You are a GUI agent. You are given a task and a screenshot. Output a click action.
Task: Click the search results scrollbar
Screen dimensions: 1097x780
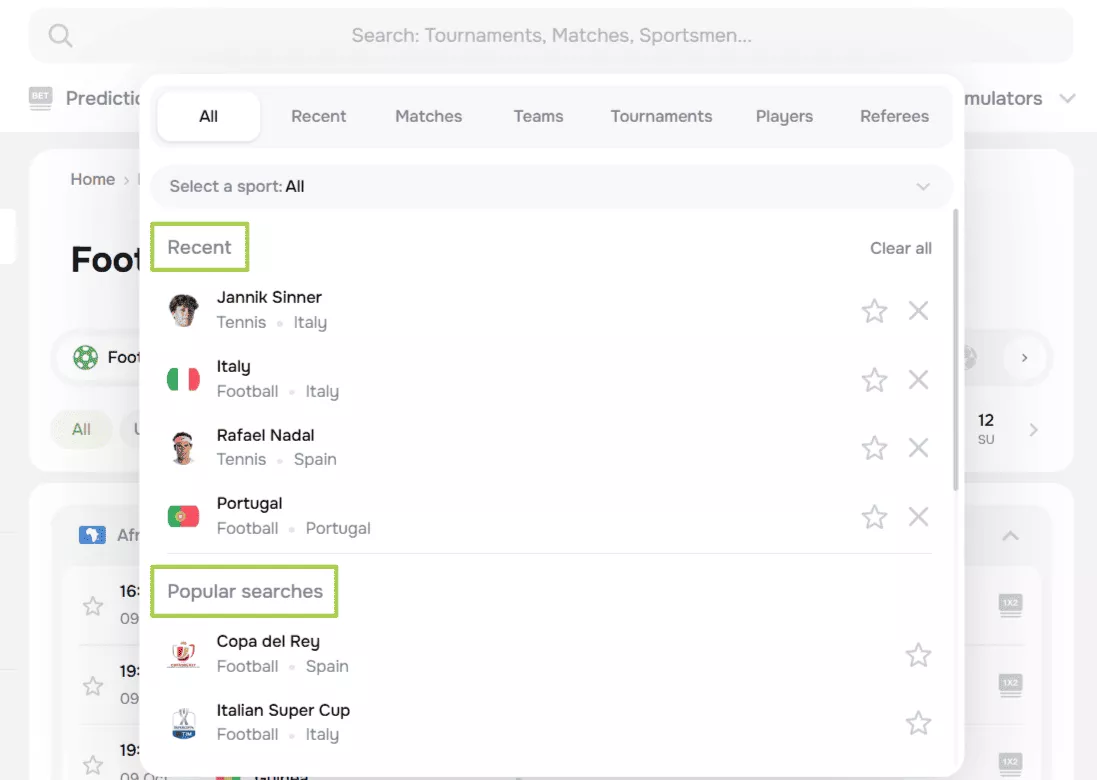pos(955,350)
